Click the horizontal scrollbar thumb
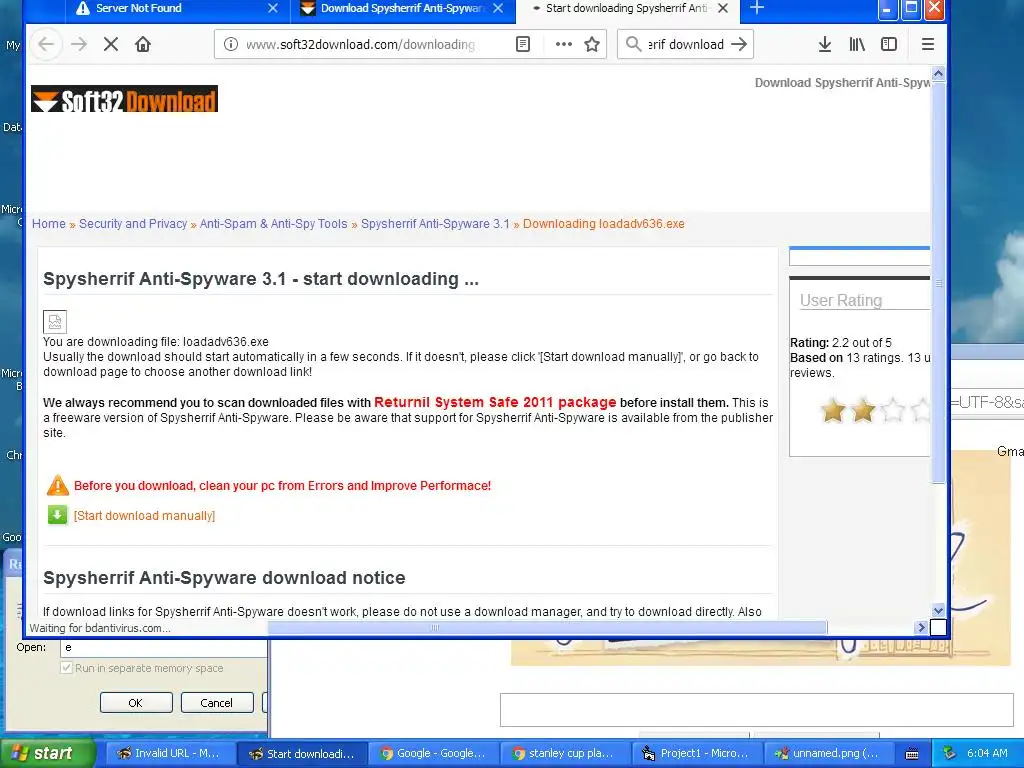The height and width of the screenshot is (768, 1024). [547, 628]
